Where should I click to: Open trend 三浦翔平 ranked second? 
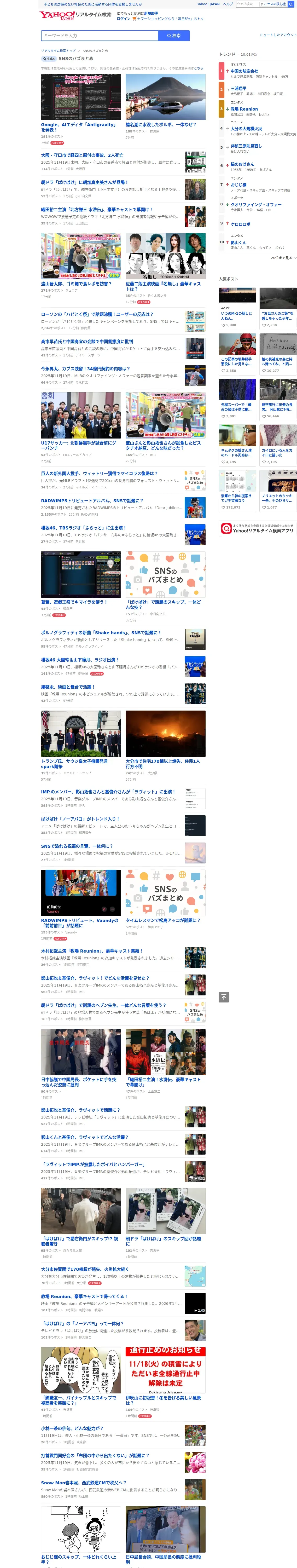point(238,88)
